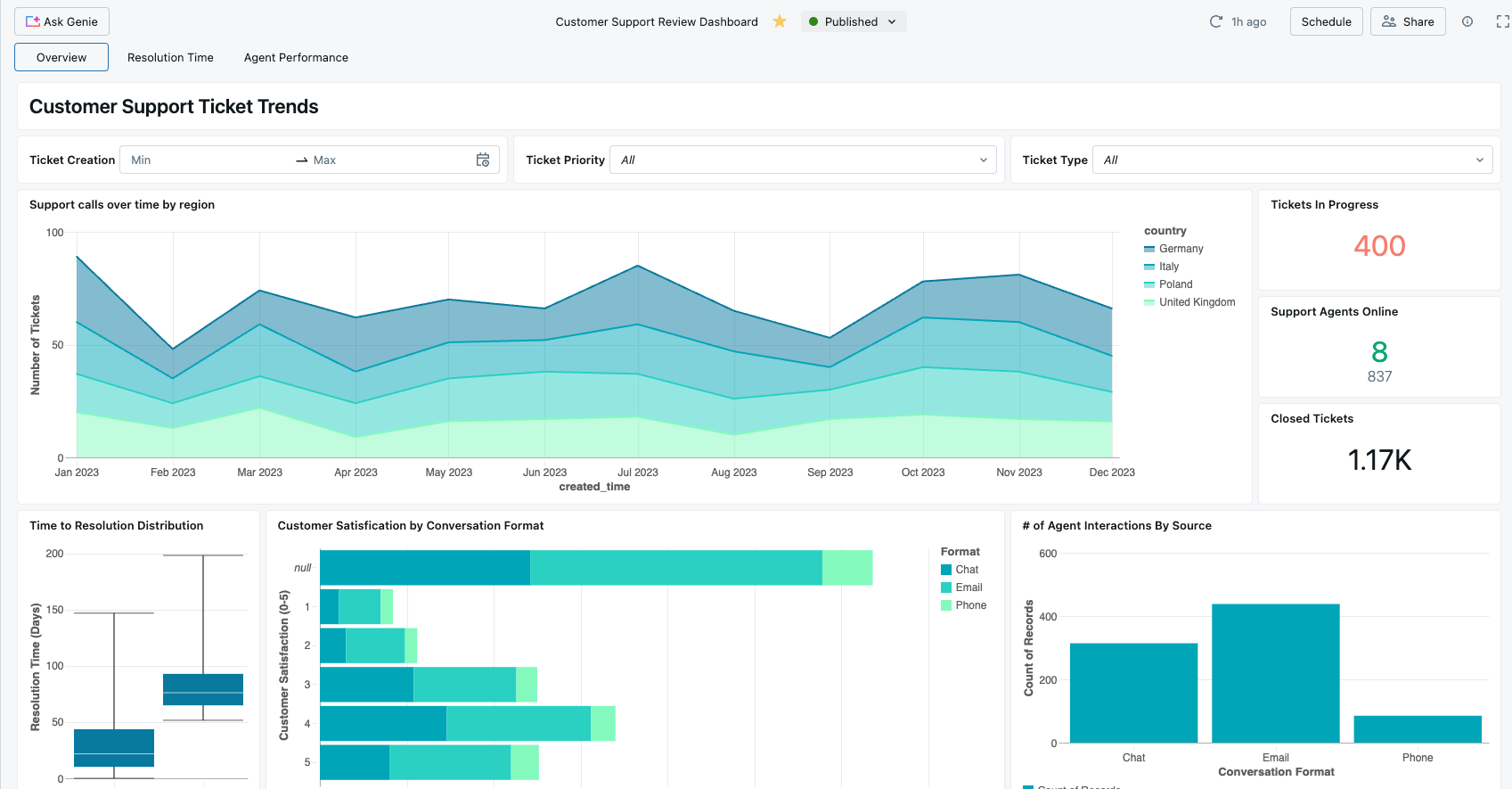This screenshot has width=1512, height=789.
Task: Open the Published status dropdown chevron
Action: (x=892, y=21)
